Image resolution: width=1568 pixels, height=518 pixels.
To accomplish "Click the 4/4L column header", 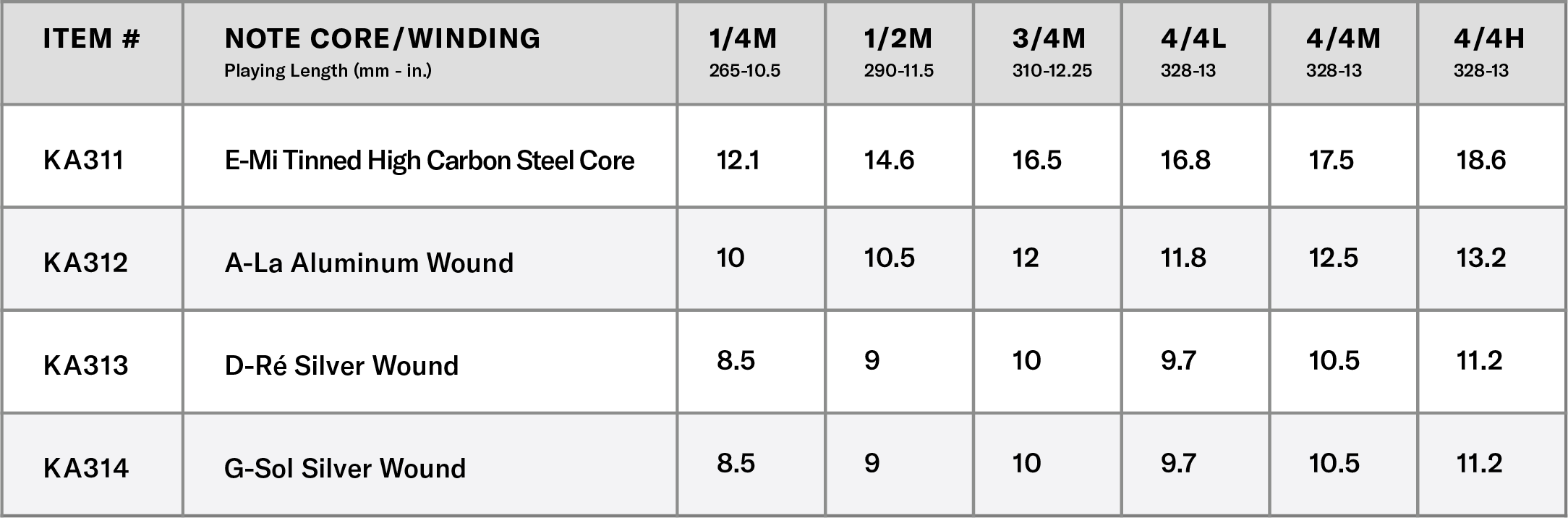I will click(1193, 40).
